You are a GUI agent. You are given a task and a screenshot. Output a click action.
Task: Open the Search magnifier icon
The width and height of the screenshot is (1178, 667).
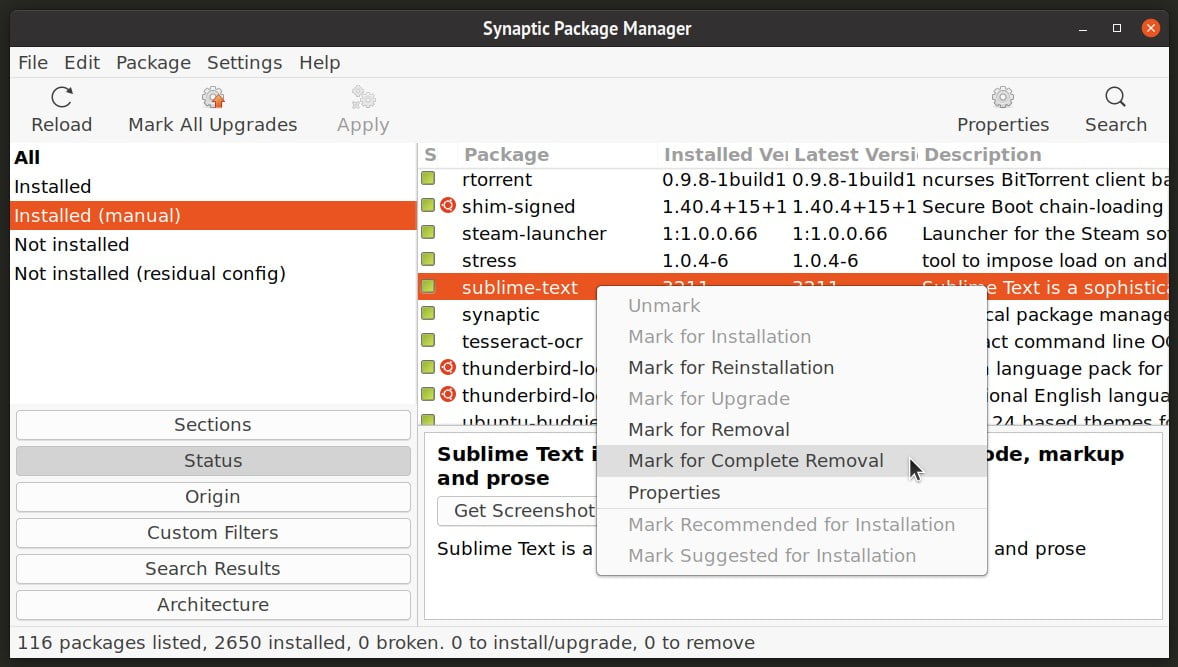point(1116,97)
